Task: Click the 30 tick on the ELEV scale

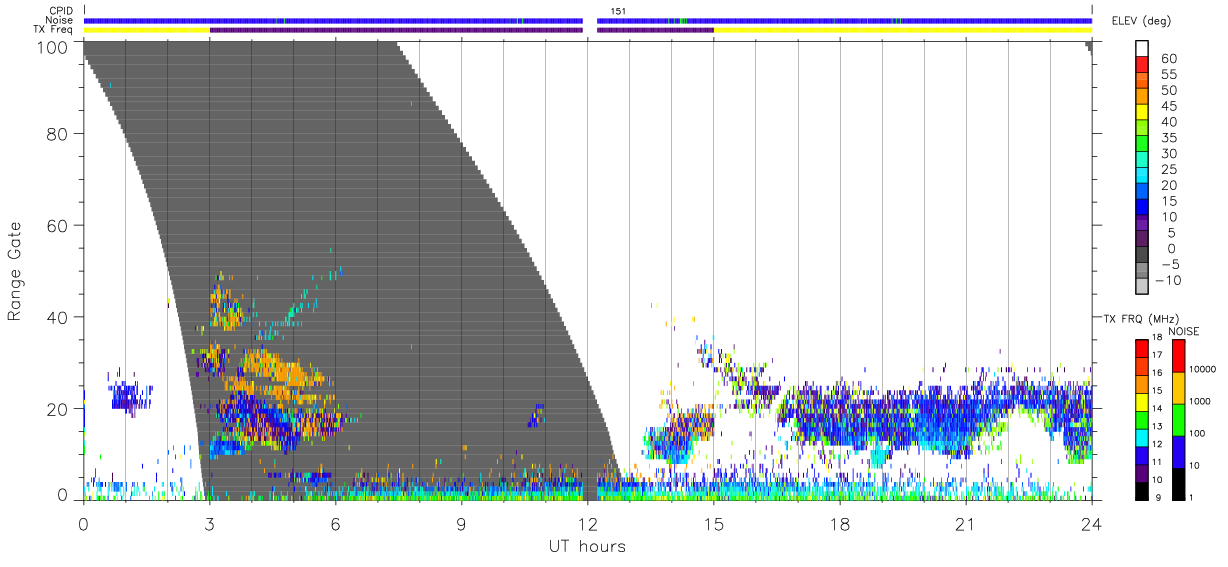Action: (1167, 153)
